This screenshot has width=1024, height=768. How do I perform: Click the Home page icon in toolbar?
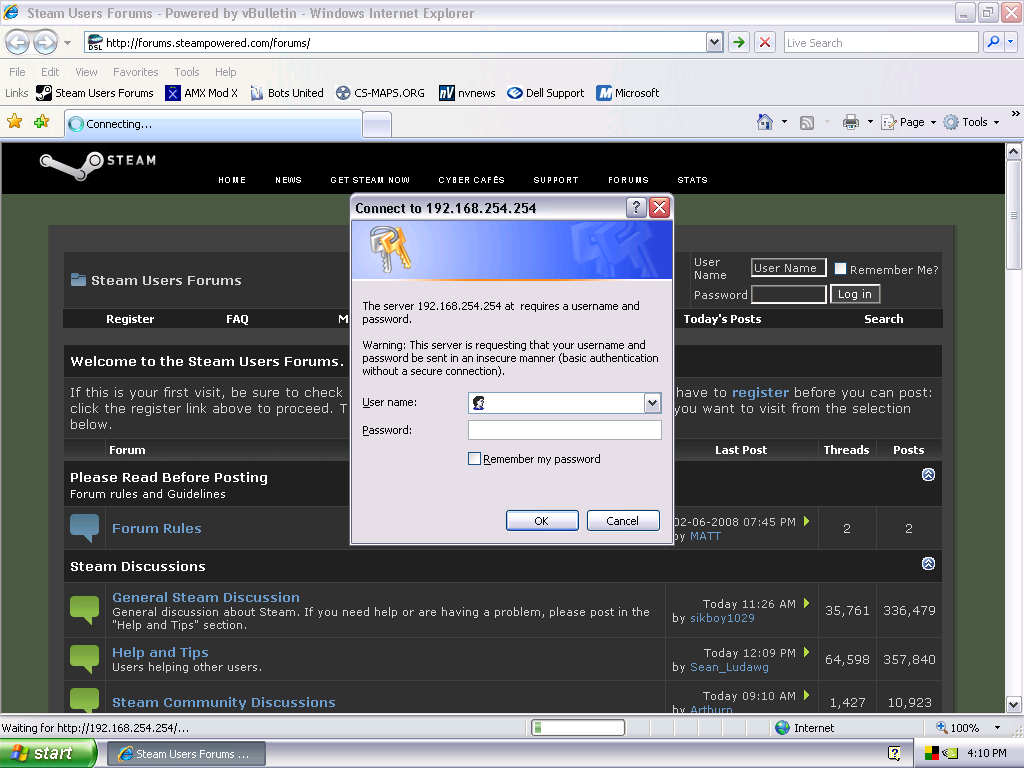(x=765, y=122)
